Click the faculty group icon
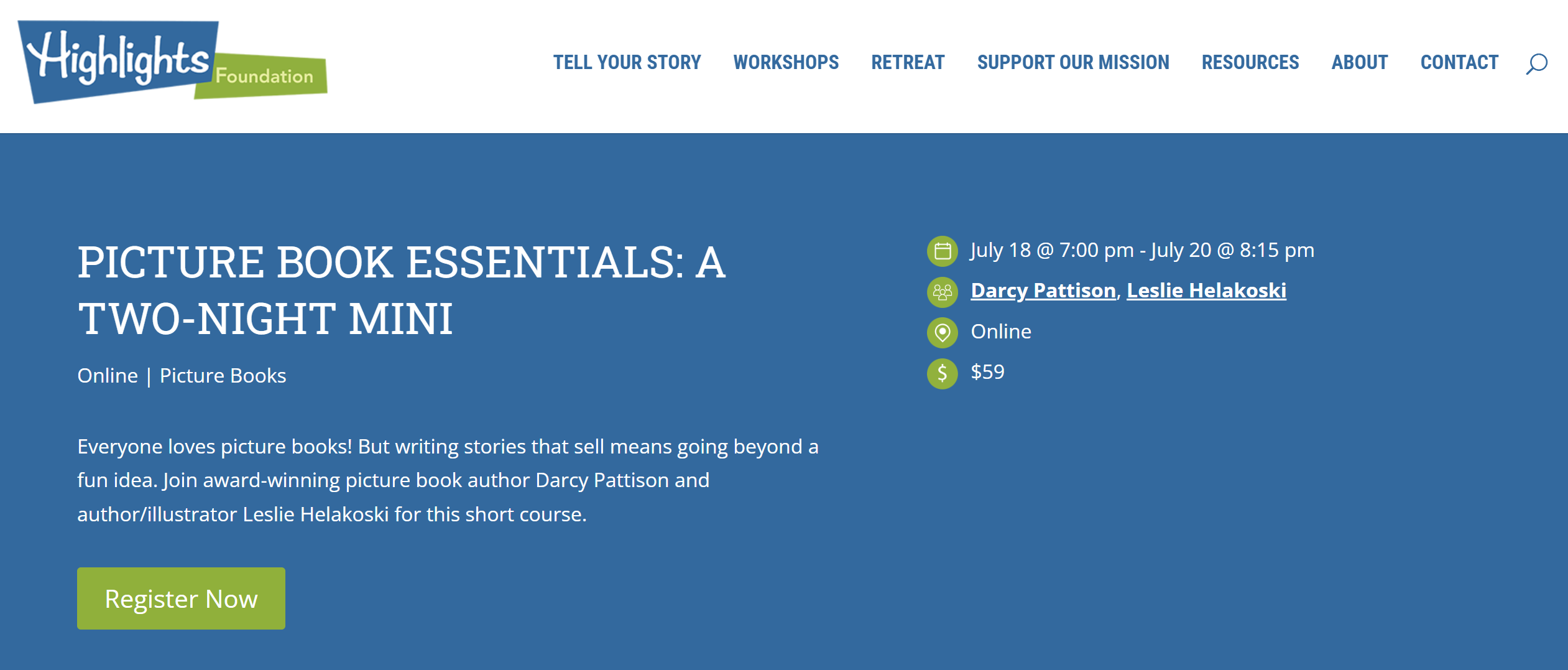 point(943,292)
